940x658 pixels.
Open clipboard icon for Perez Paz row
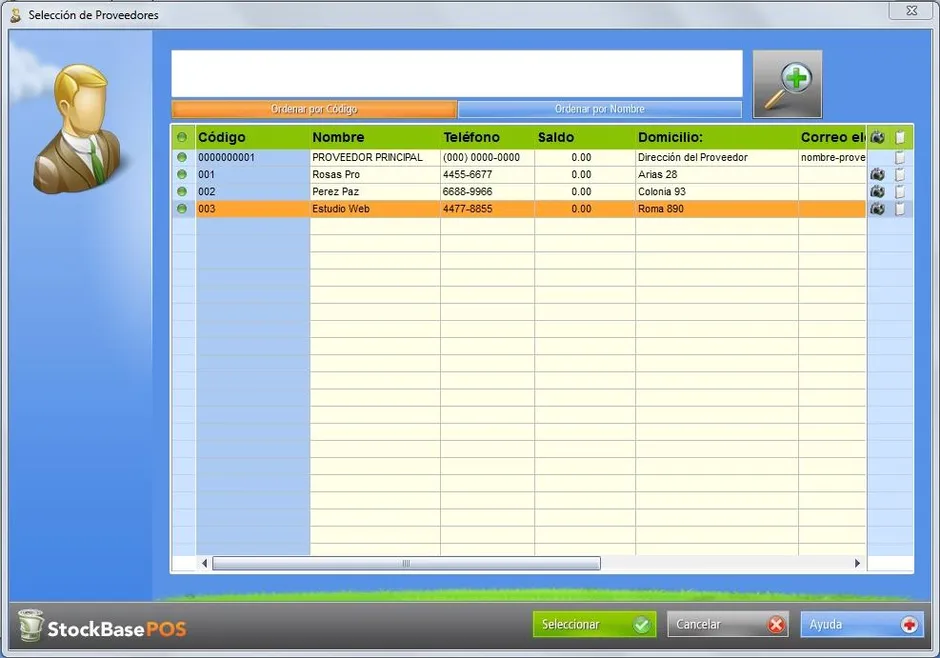click(900, 192)
